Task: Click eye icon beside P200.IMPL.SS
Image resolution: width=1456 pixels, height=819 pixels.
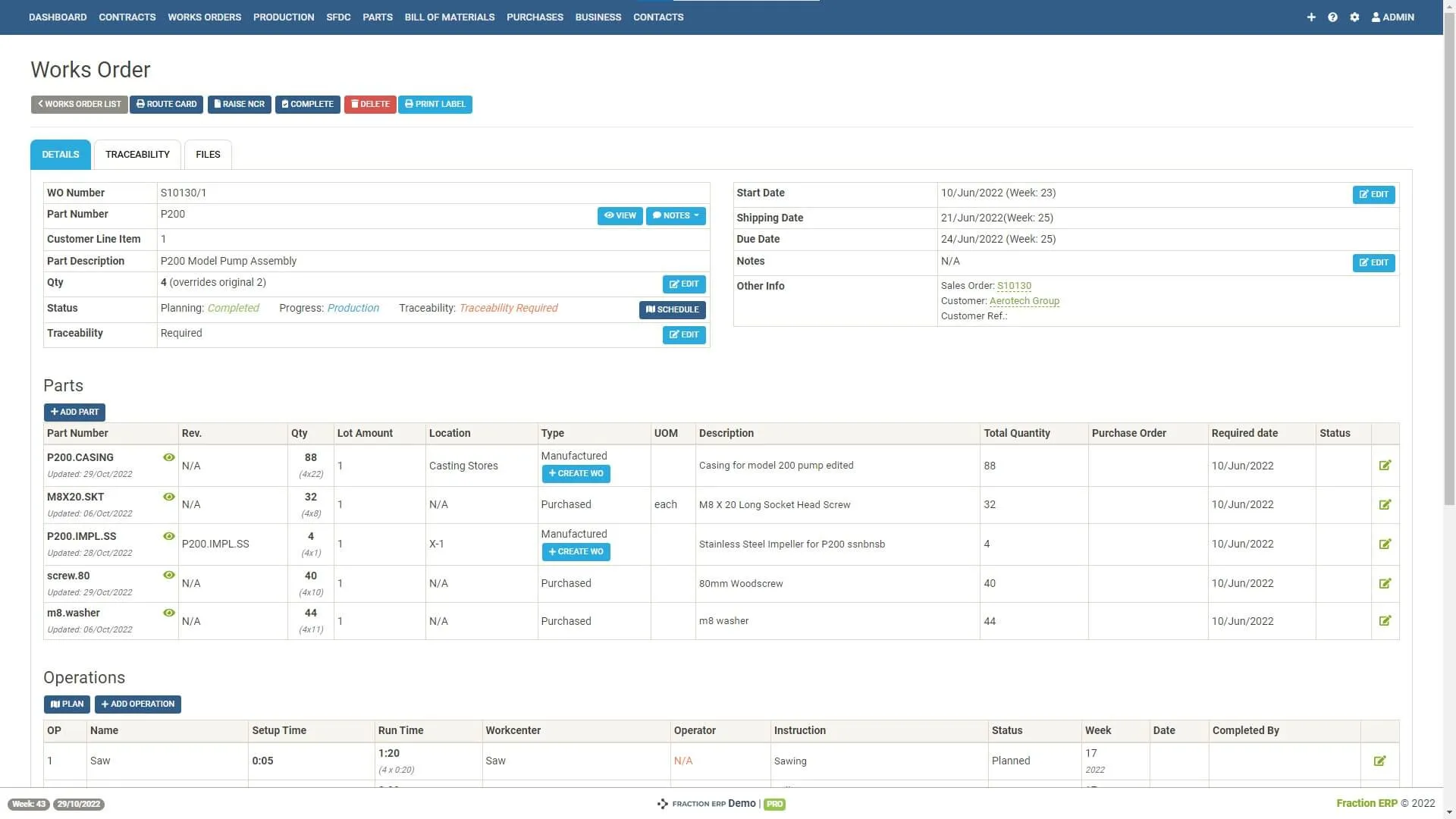Action: click(169, 536)
